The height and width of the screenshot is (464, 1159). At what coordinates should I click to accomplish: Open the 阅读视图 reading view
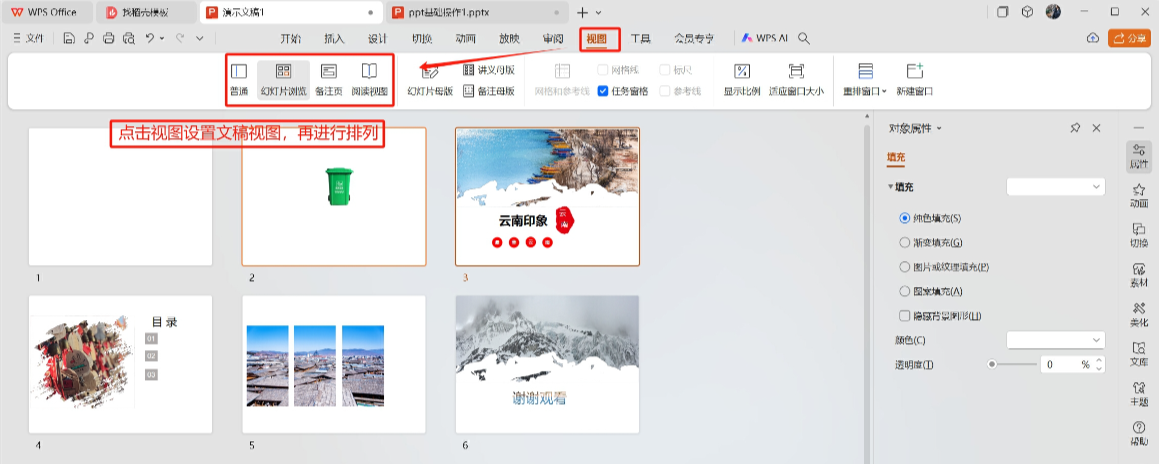369,79
